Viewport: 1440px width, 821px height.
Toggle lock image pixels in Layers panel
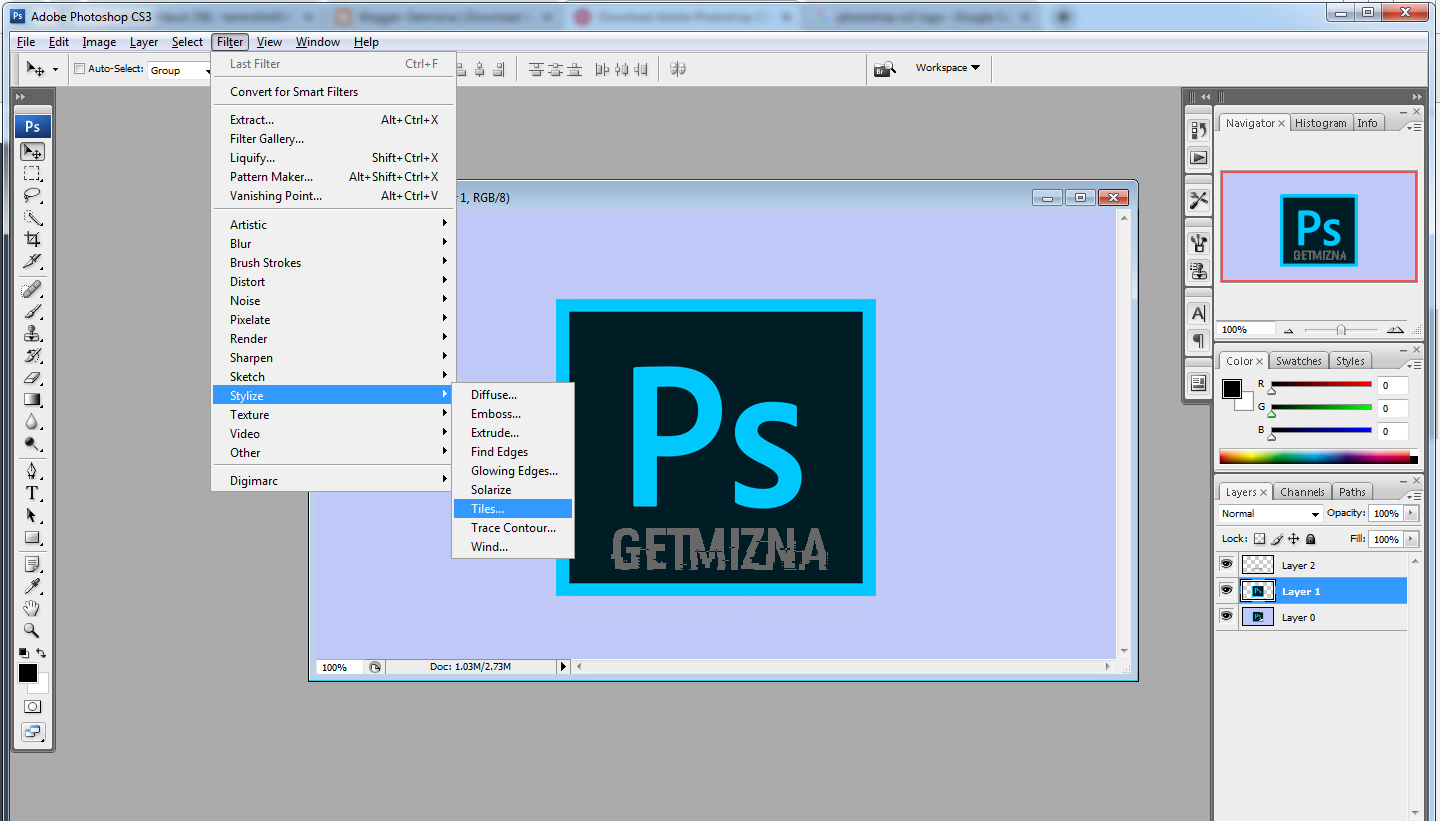[x=1276, y=539]
